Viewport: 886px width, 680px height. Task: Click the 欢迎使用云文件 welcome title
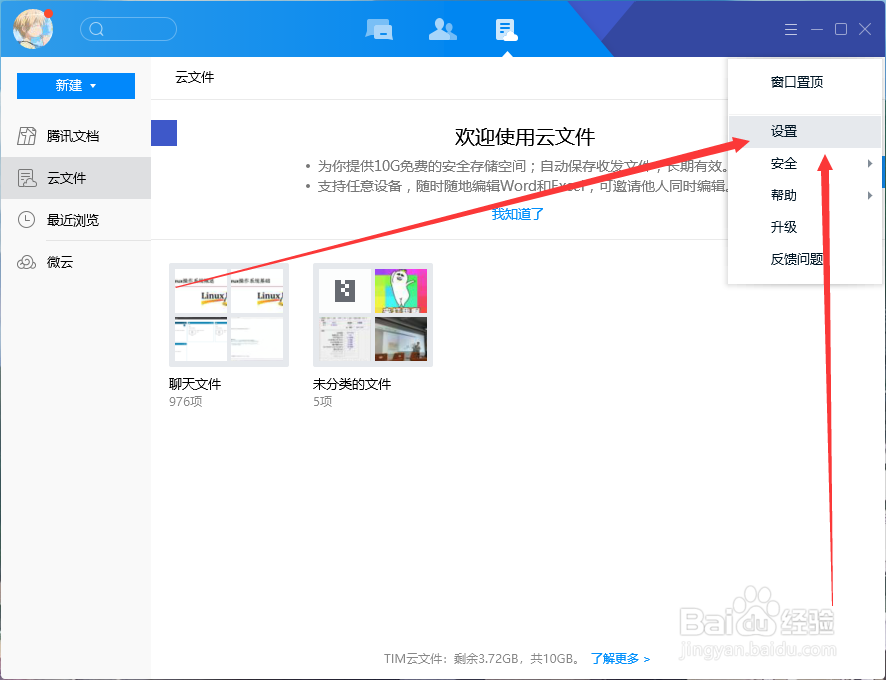click(525, 137)
